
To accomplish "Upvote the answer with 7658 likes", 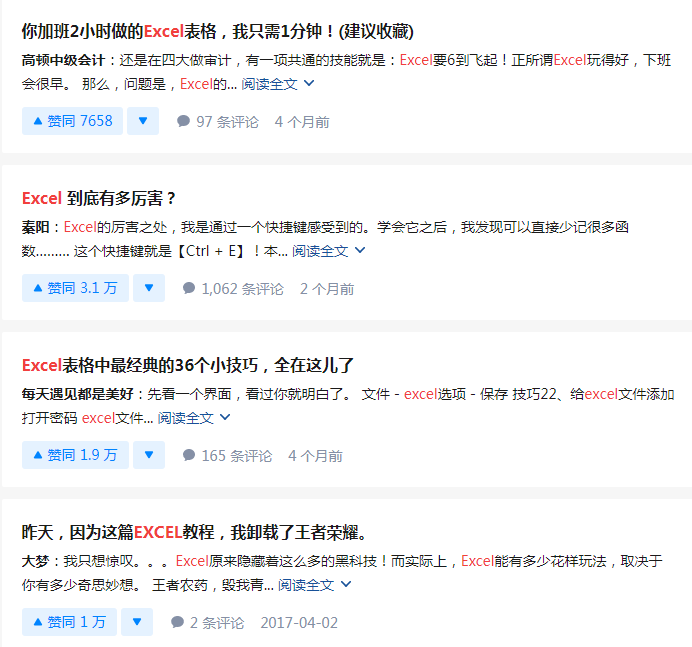I will 72,122.
